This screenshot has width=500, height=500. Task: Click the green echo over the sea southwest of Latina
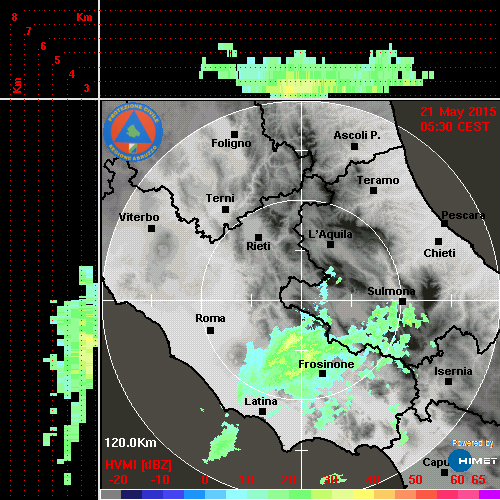[224, 442]
